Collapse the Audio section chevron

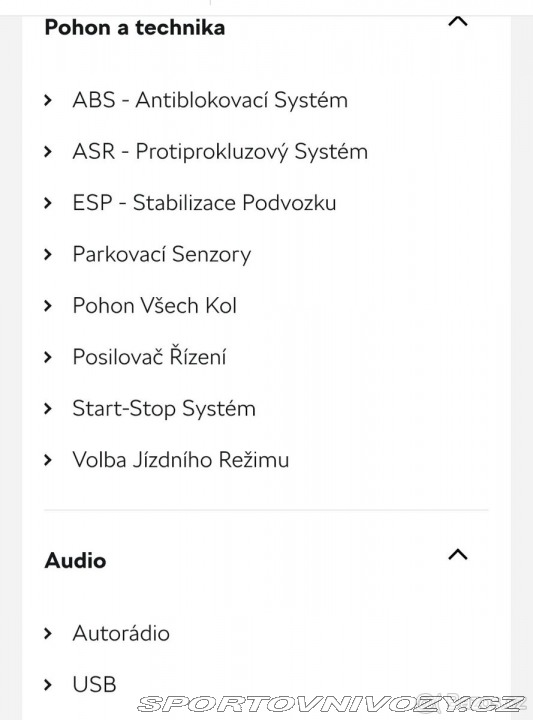(458, 555)
